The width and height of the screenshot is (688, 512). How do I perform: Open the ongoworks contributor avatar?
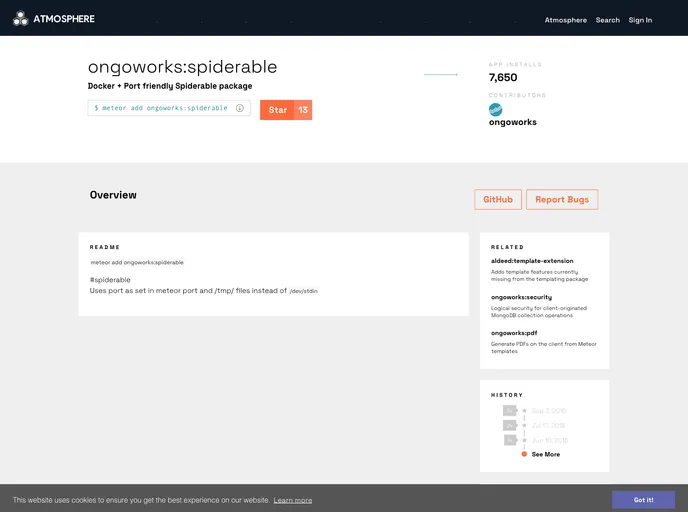pos(495,109)
